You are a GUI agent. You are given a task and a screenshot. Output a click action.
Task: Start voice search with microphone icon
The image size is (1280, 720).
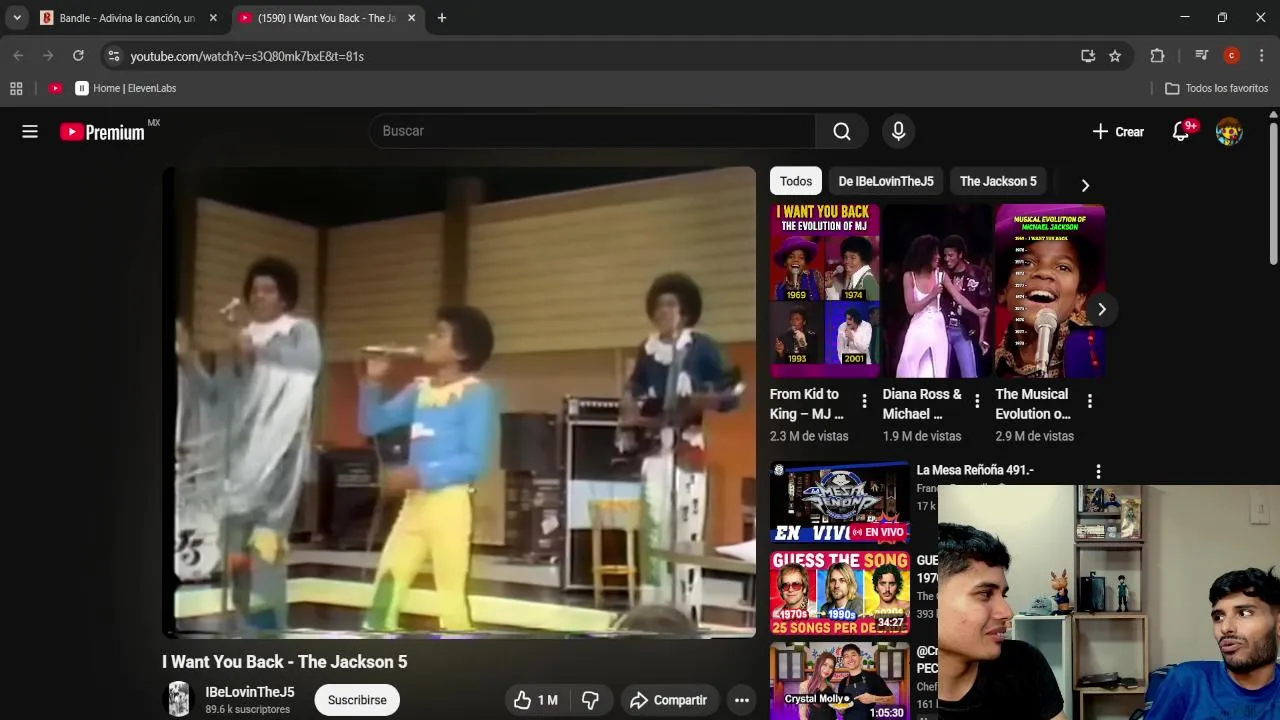(898, 131)
